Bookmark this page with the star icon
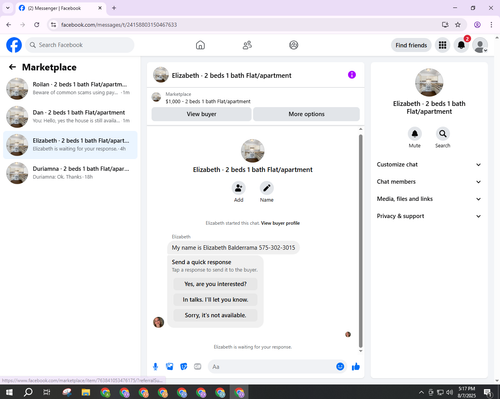 tap(458, 25)
